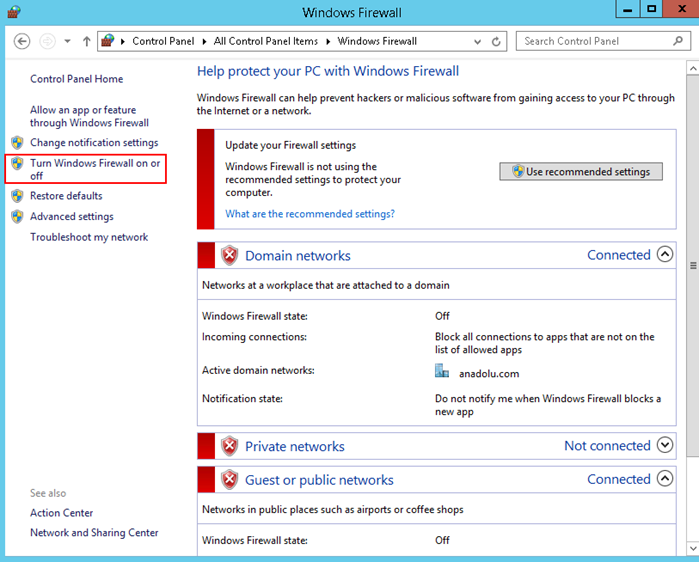Click All Control Panel Items breadcrumb

pyautogui.click(x=266, y=41)
